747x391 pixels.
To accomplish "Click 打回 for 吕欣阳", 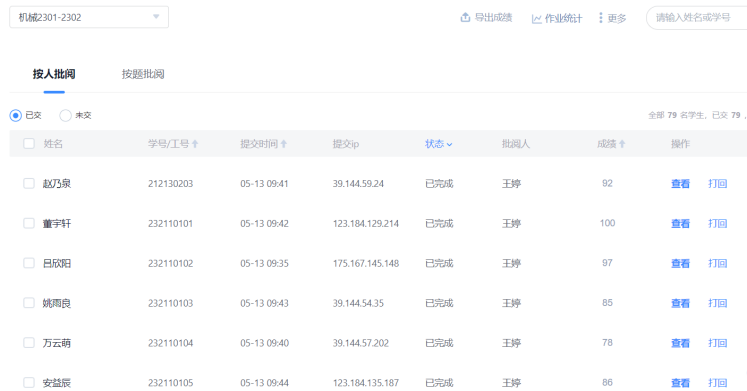I will 717,263.
